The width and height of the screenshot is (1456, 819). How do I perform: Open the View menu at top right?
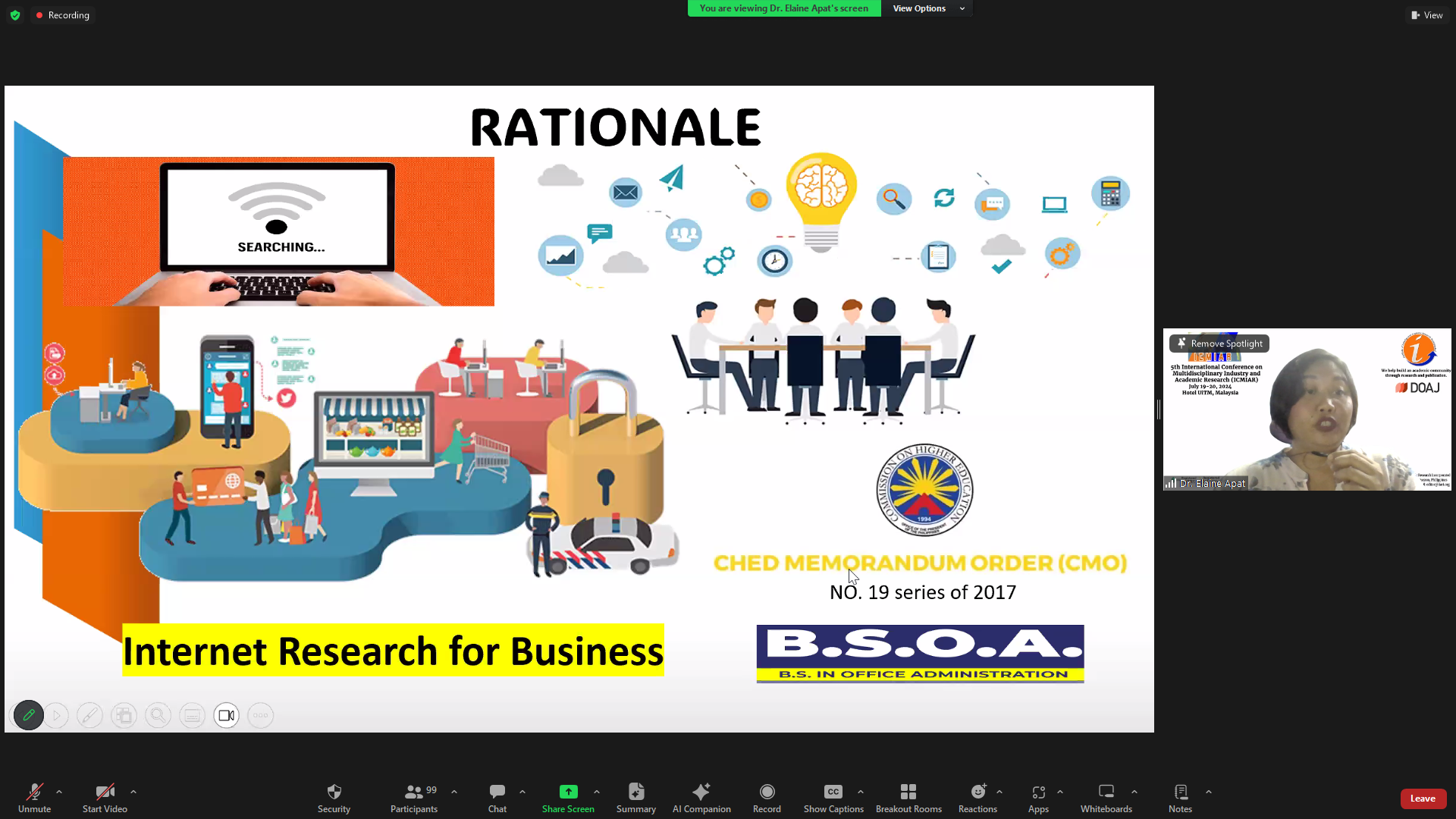tap(1427, 15)
